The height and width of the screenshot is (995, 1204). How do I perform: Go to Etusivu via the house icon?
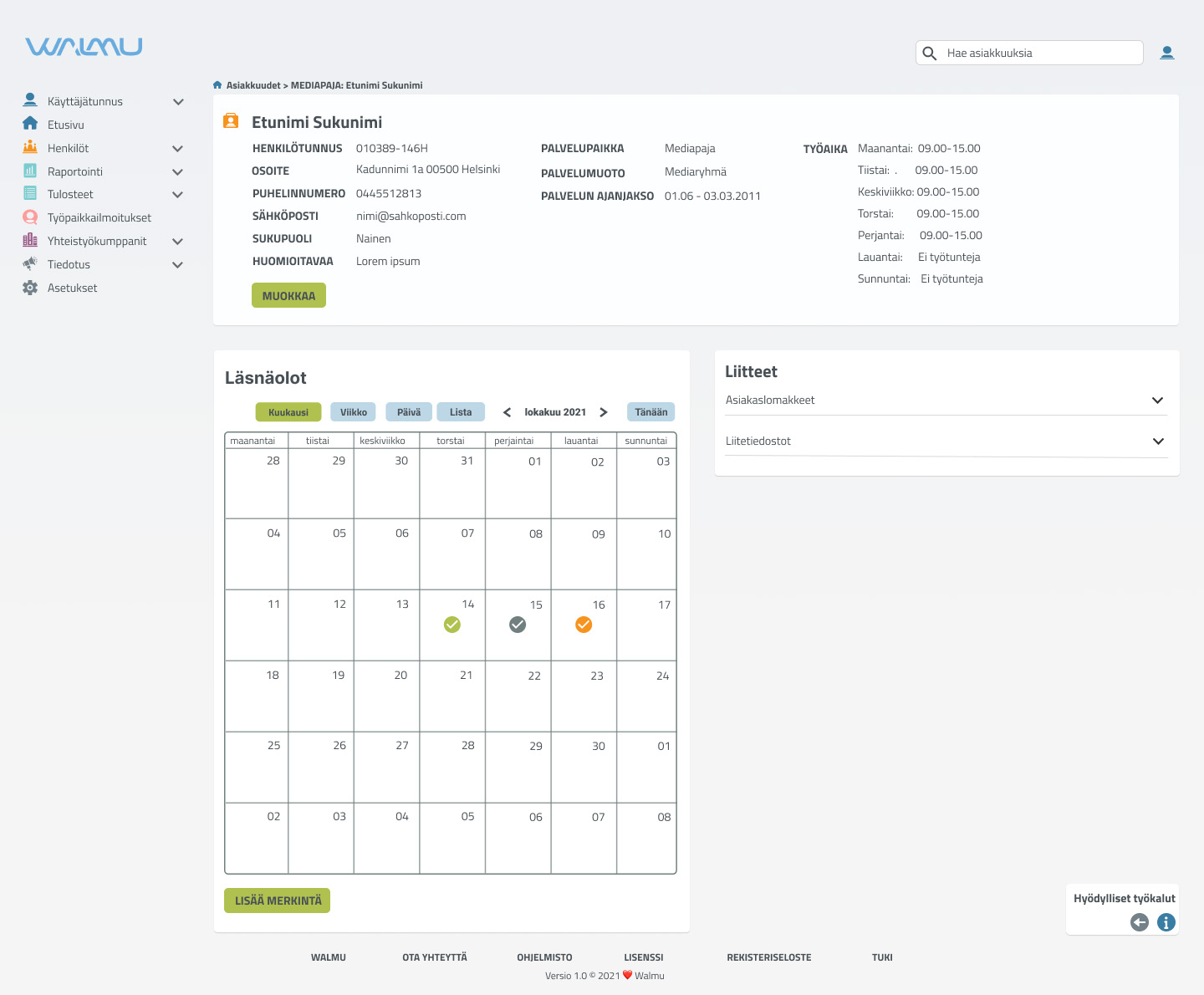[30, 124]
